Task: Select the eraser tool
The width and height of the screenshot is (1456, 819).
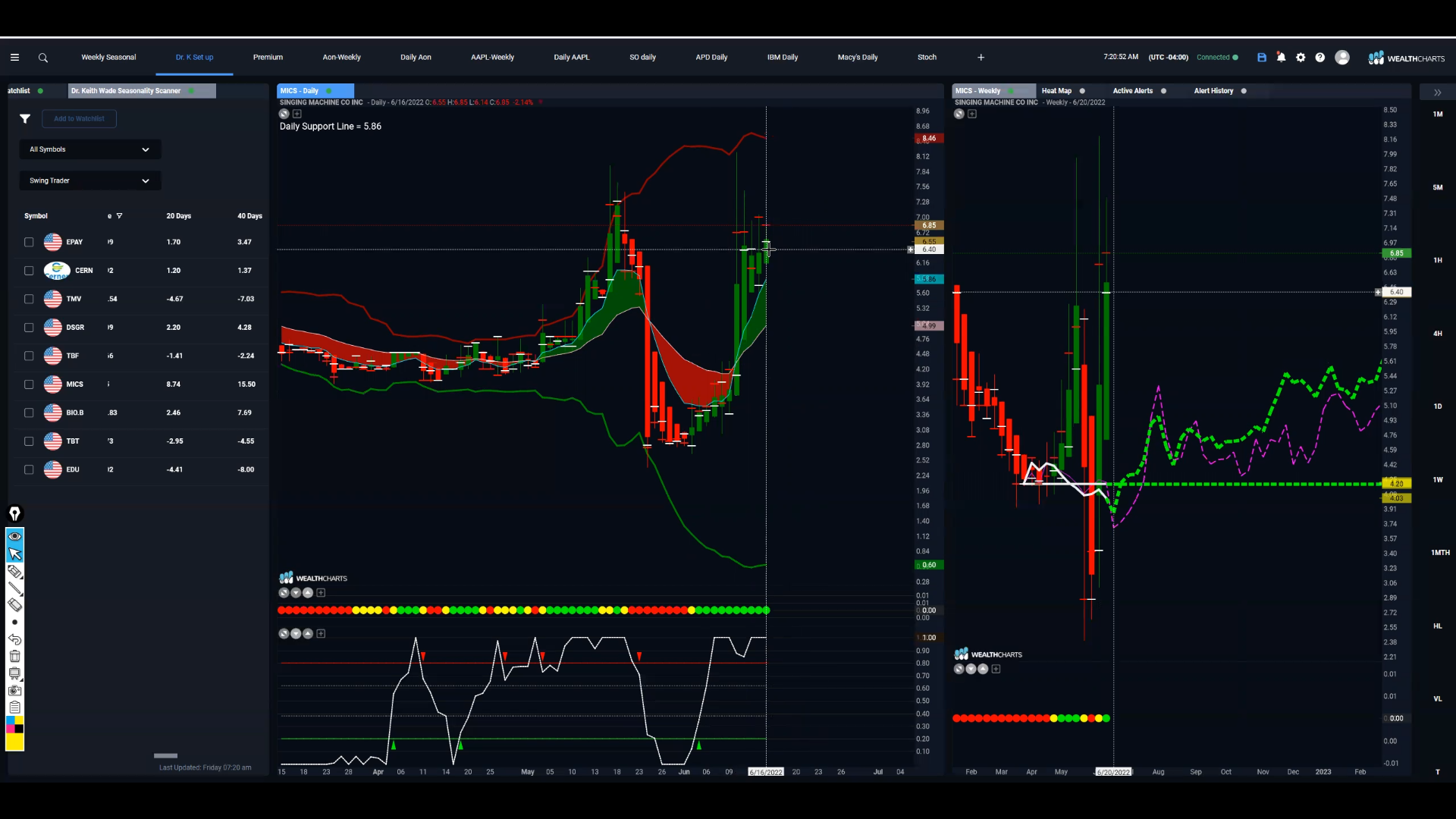Action: point(14,604)
